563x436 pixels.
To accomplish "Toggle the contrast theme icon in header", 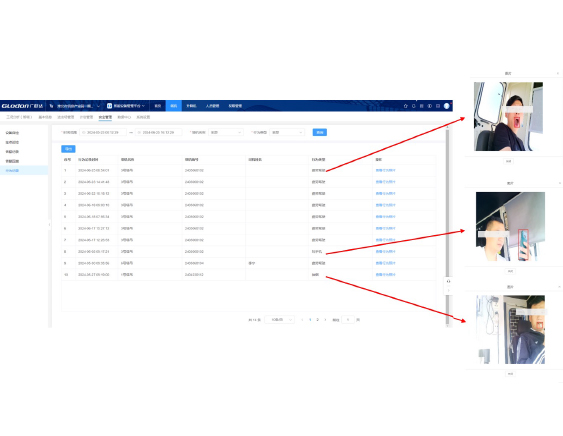I will [x=429, y=106].
